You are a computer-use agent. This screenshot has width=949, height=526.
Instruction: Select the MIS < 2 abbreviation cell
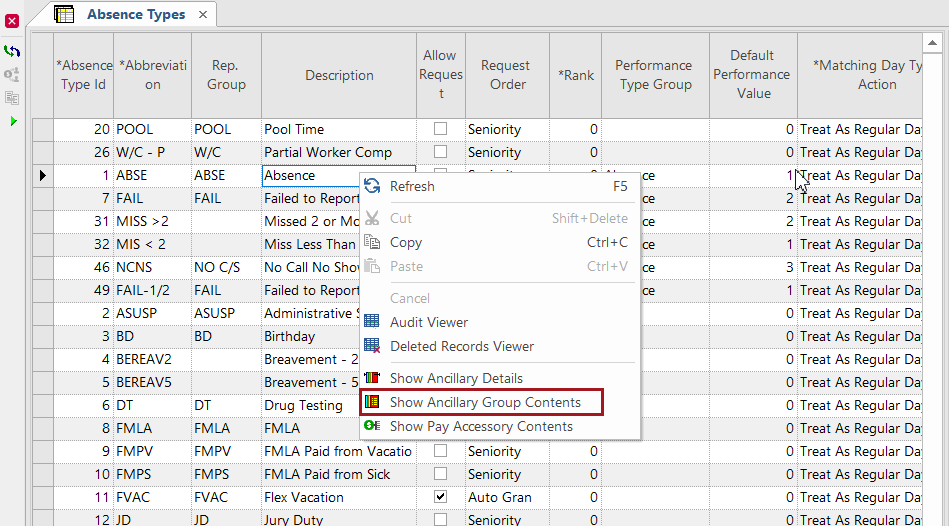[x=153, y=245]
